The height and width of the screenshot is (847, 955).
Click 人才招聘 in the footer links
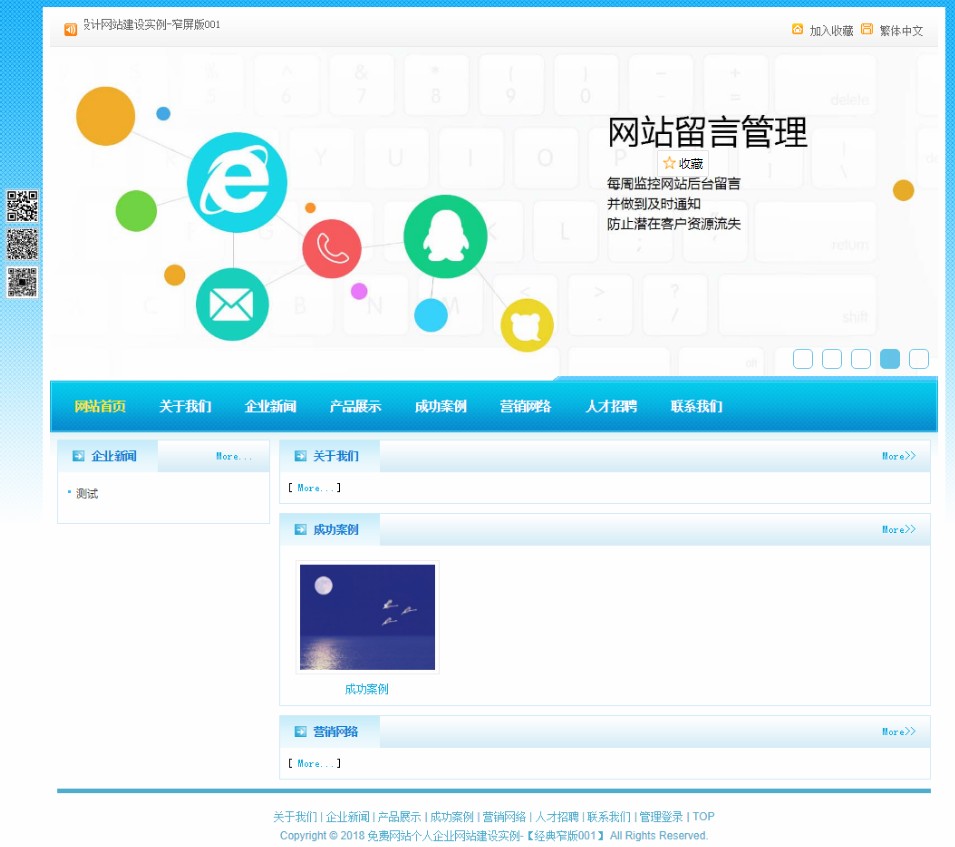pyautogui.click(x=557, y=817)
